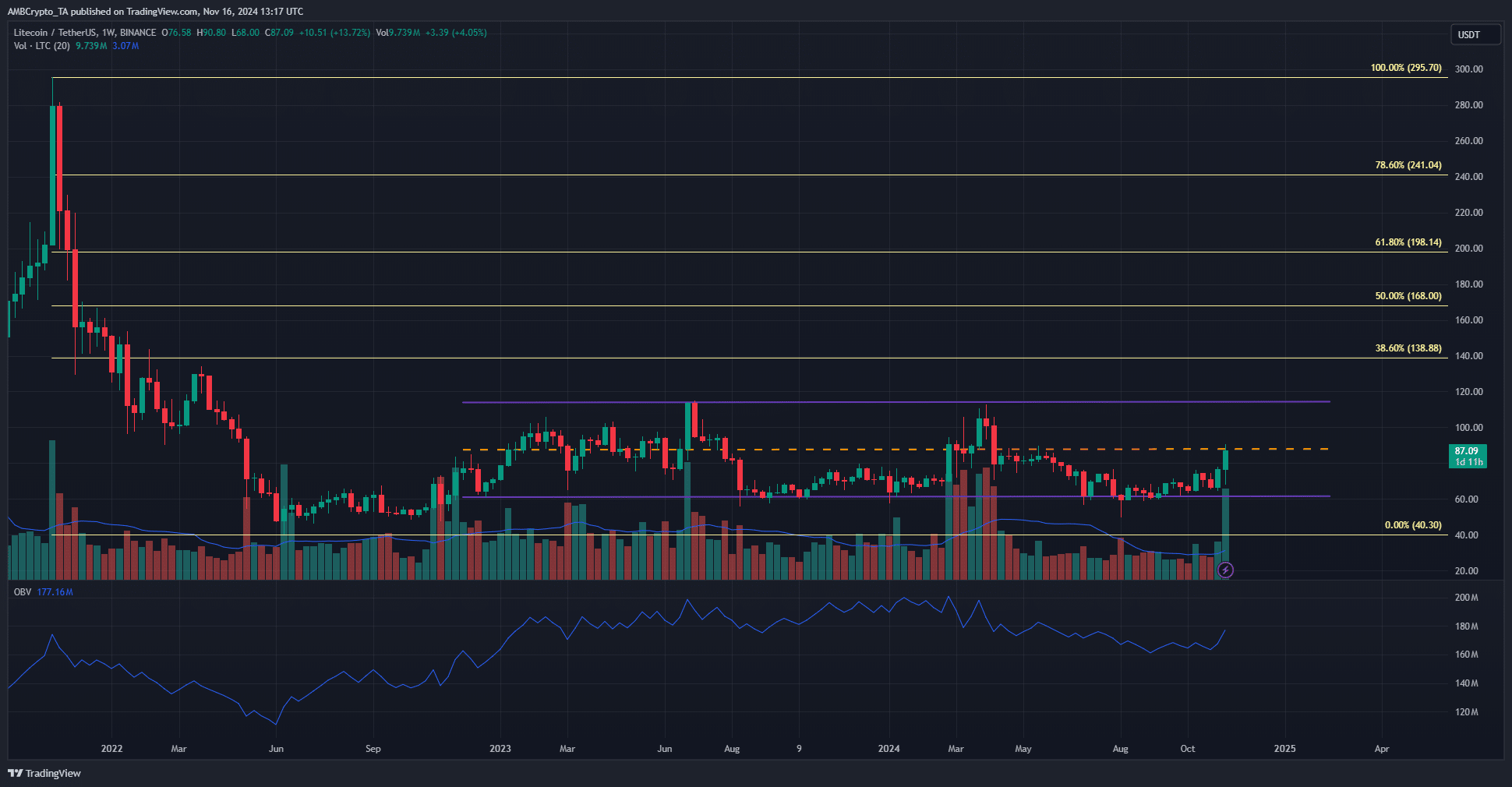Click the volume moving average value 3.07M

pyautogui.click(x=125, y=46)
